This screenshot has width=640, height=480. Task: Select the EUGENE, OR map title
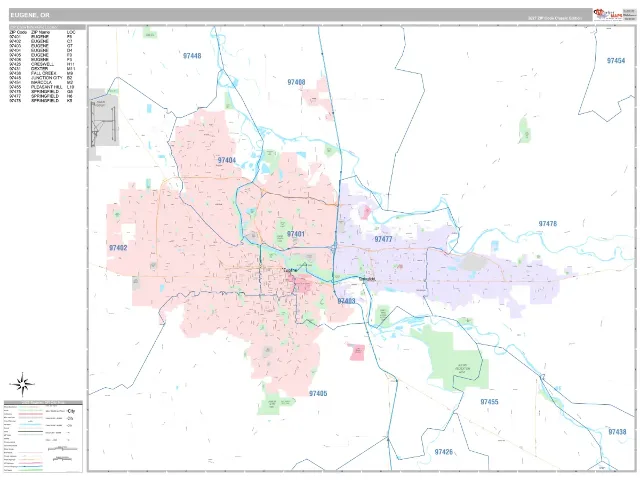pos(30,15)
